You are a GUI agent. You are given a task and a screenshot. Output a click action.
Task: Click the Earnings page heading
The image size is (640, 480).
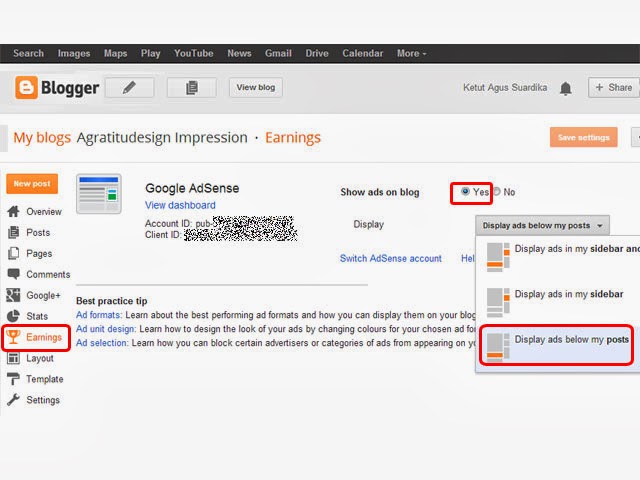click(293, 138)
